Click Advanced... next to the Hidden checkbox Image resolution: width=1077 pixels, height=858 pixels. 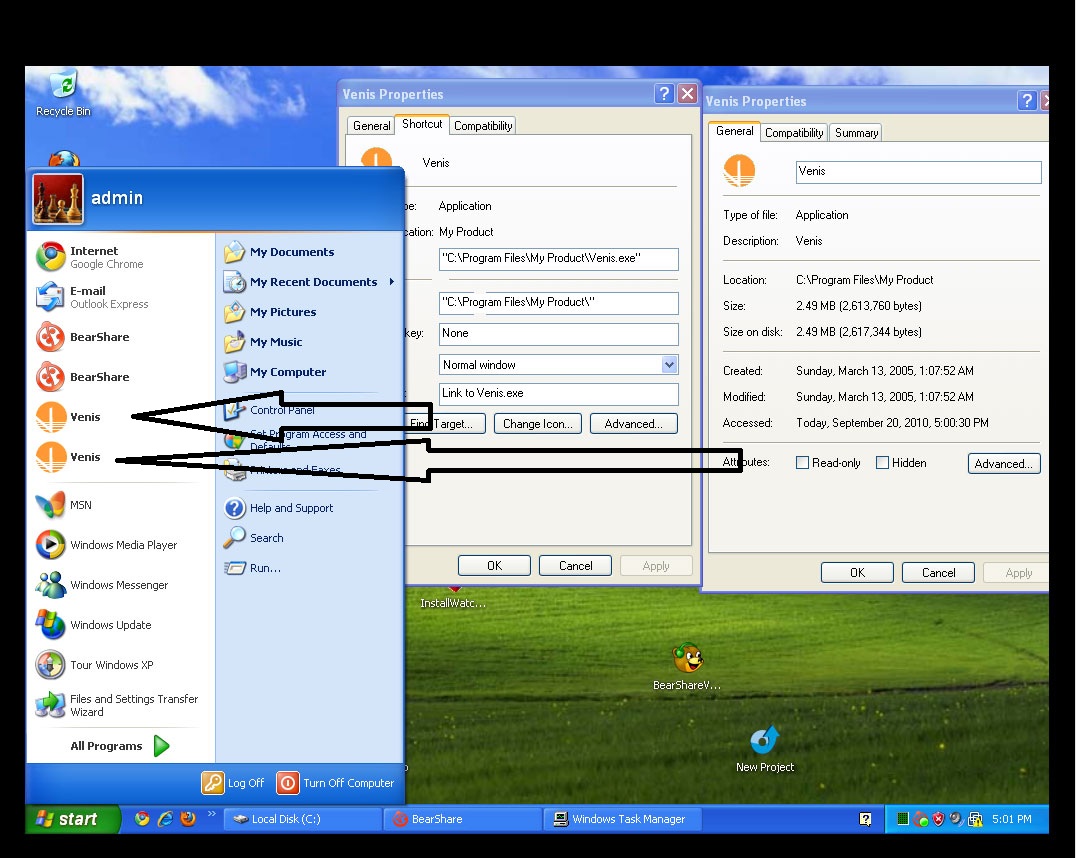(x=1004, y=464)
